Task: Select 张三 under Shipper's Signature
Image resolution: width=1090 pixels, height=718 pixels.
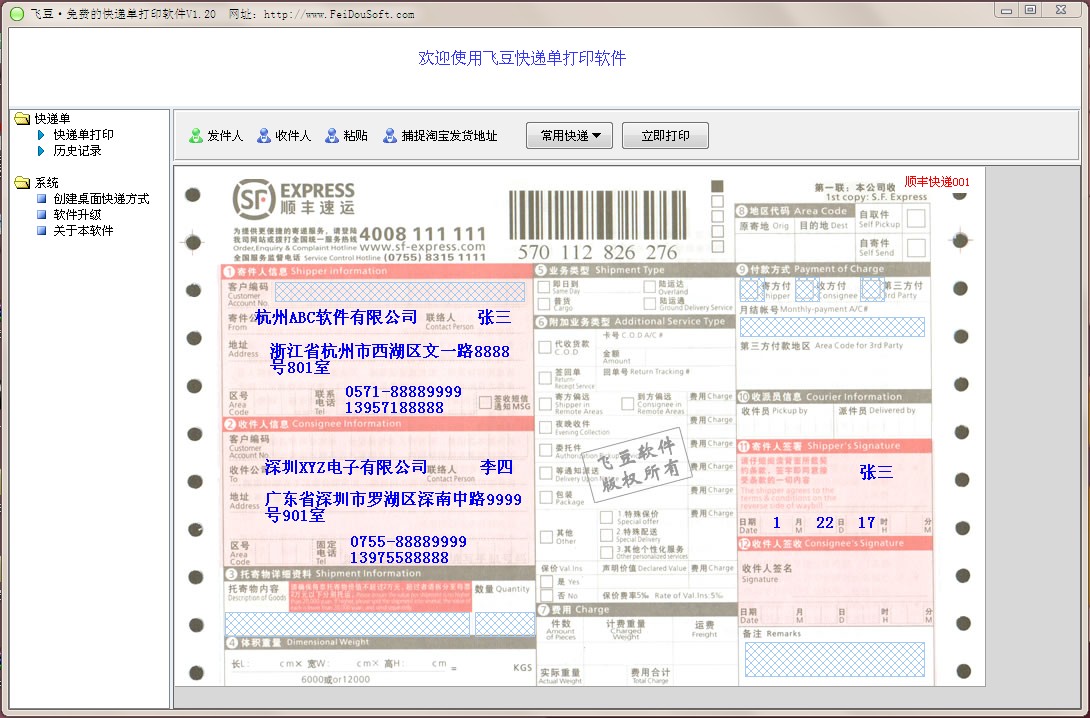Action: [877, 473]
